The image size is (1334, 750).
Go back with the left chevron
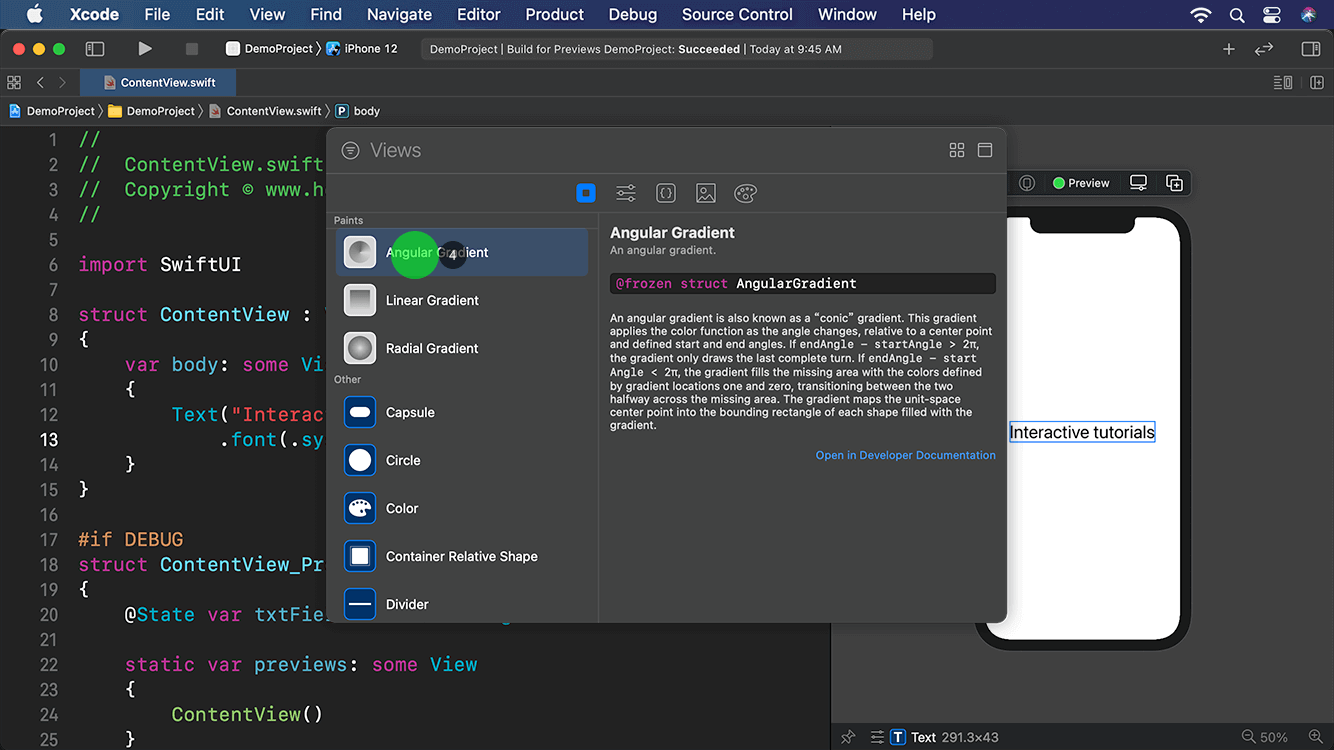point(40,83)
